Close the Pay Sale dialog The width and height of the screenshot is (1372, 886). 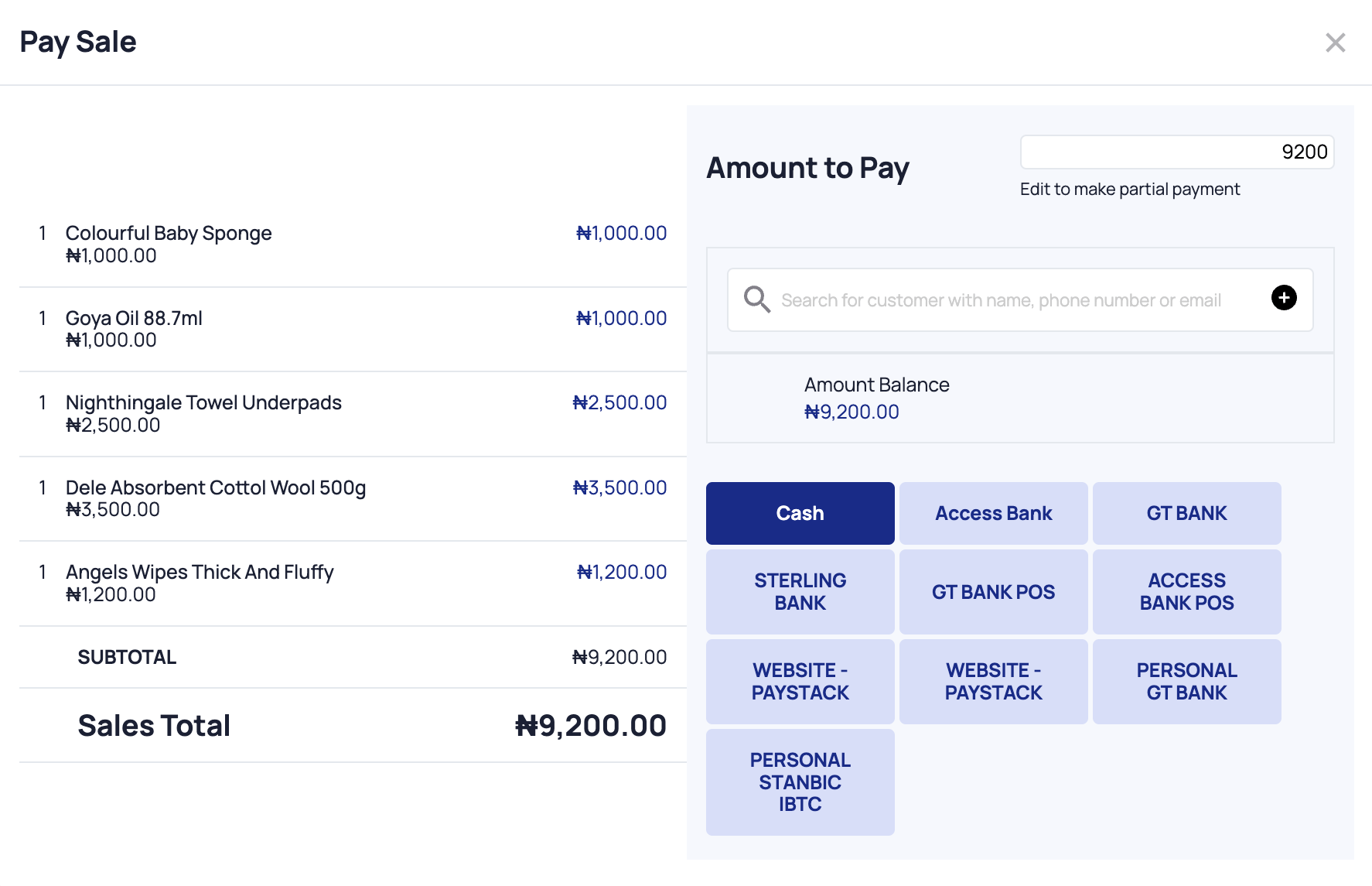tap(1335, 43)
